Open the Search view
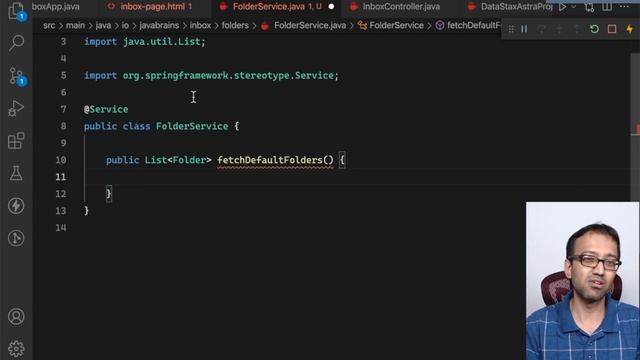Viewport: 640px width, 360px height. (x=16, y=42)
